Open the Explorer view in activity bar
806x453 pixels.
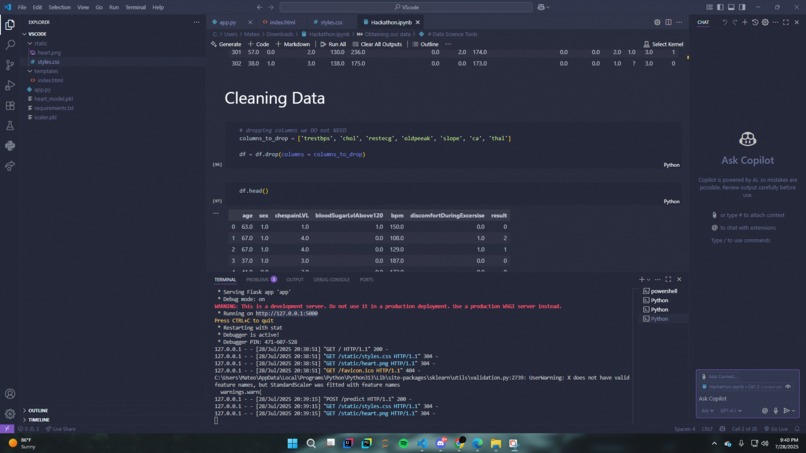coord(10,25)
